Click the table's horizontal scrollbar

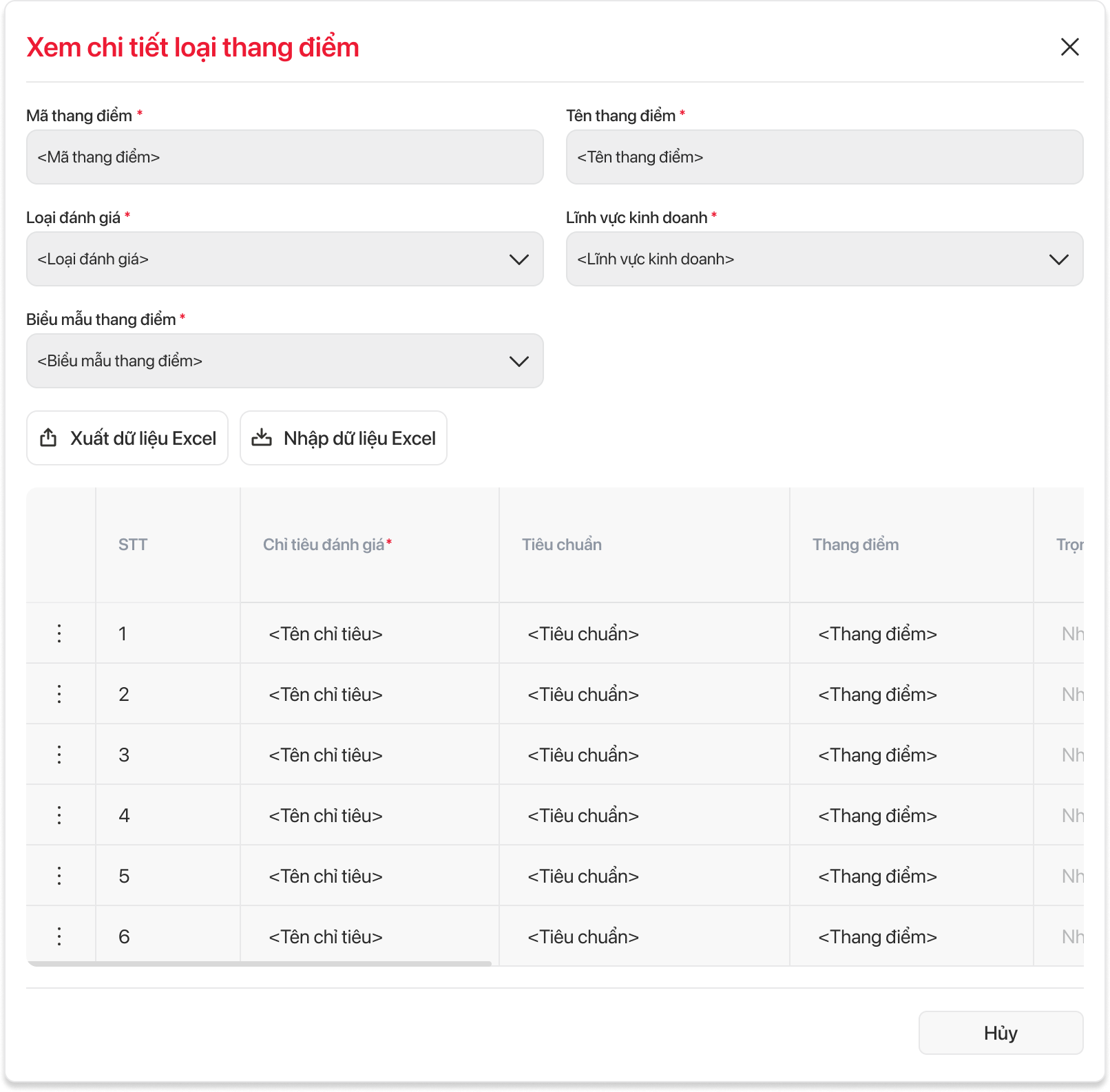click(260, 964)
